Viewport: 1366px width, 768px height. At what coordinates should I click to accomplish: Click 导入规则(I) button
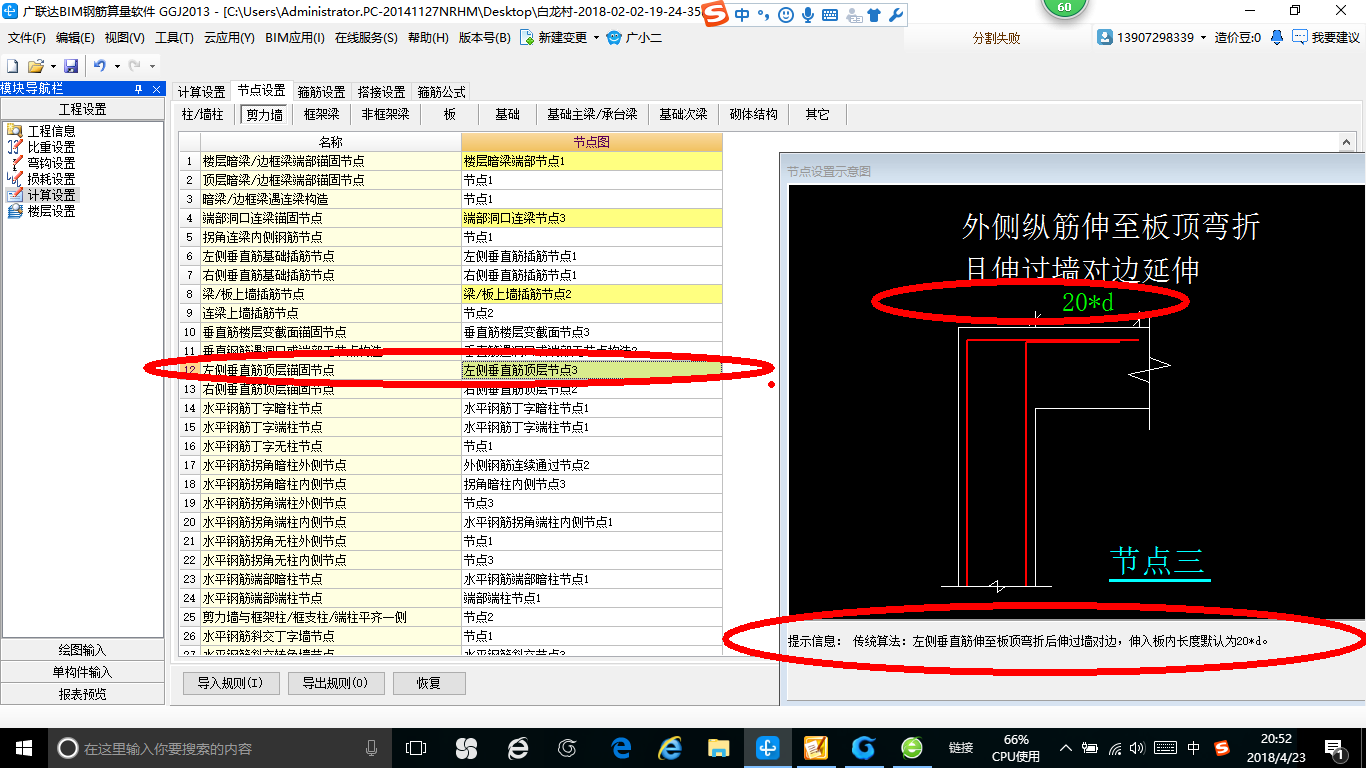click(x=231, y=684)
